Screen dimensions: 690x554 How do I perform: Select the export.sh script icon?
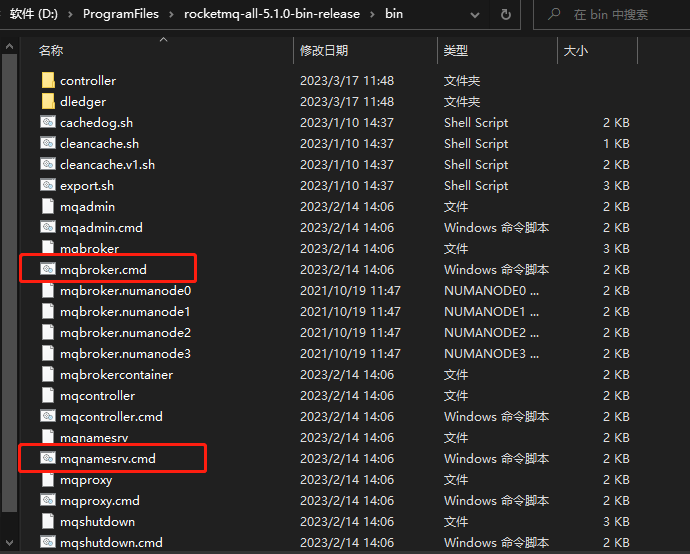(48, 185)
